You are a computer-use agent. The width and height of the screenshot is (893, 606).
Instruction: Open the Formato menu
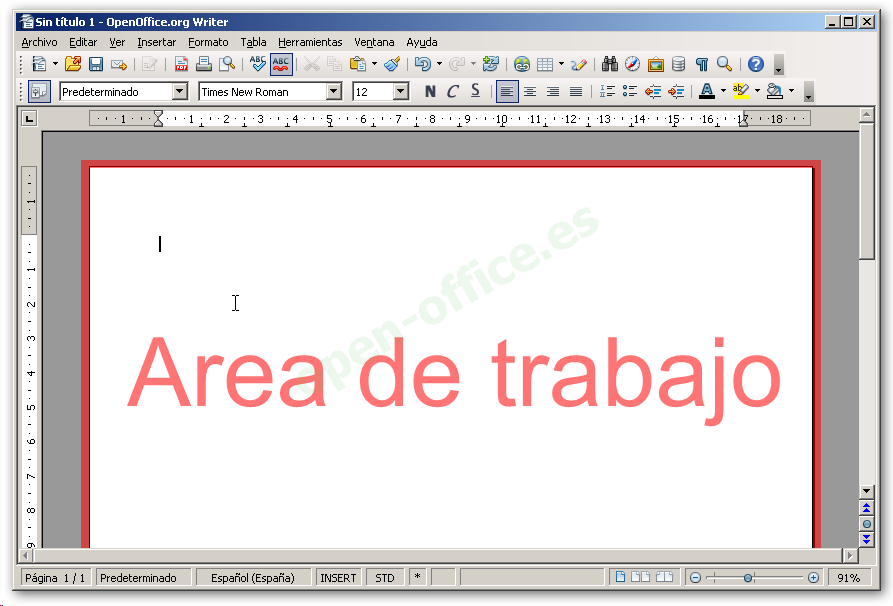(208, 42)
